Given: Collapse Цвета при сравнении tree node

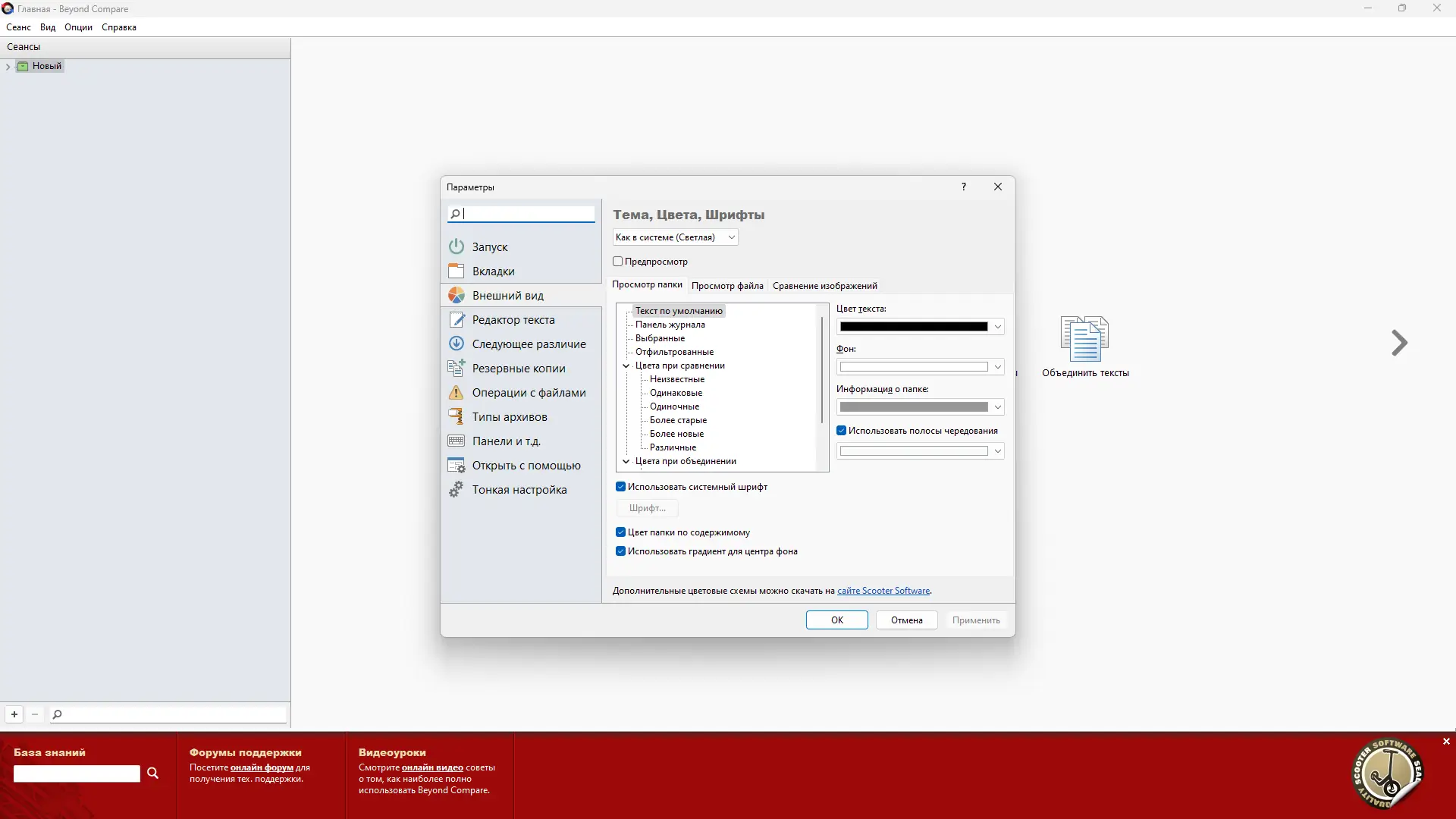Looking at the screenshot, I should point(626,366).
